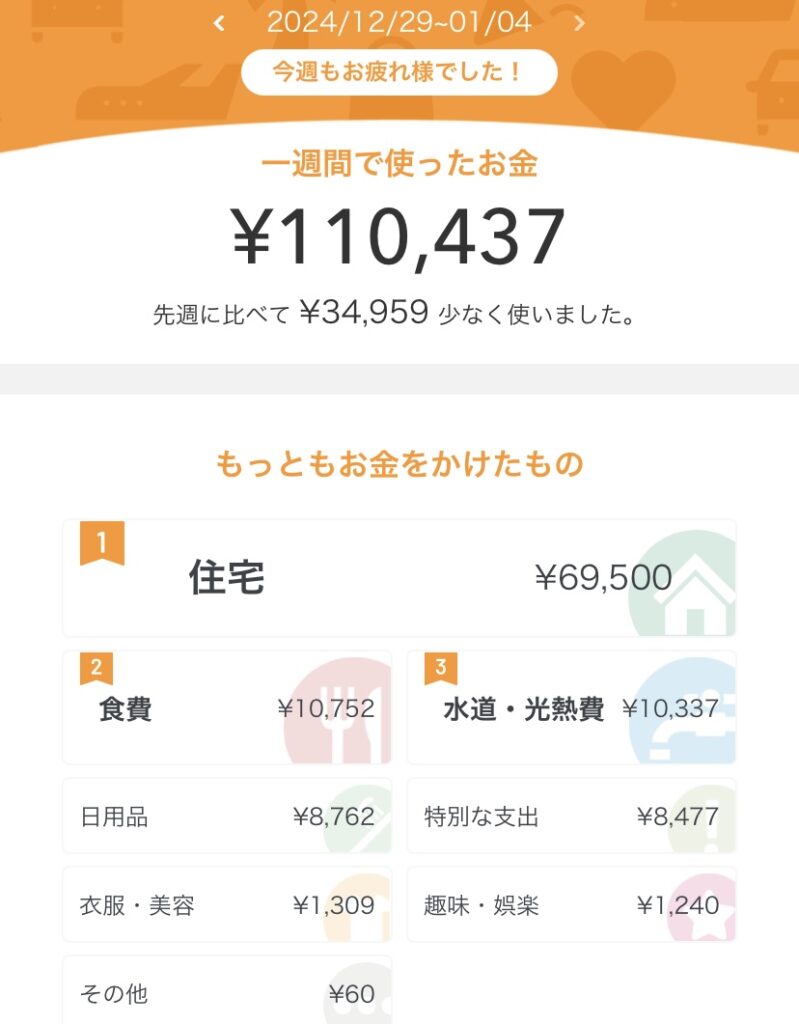The image size is (799, 1024).
Task: Tap the rank 3 ribbon badge
Action: (440, 668)
